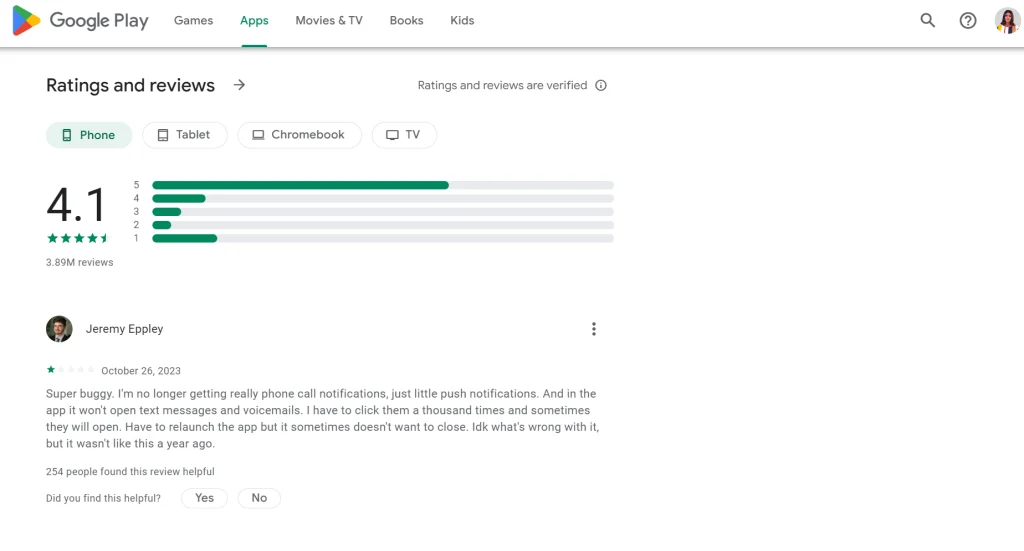The image size is (1024, 551).
Task: Go to the Games tab
Action: click(x=193, y=21)
